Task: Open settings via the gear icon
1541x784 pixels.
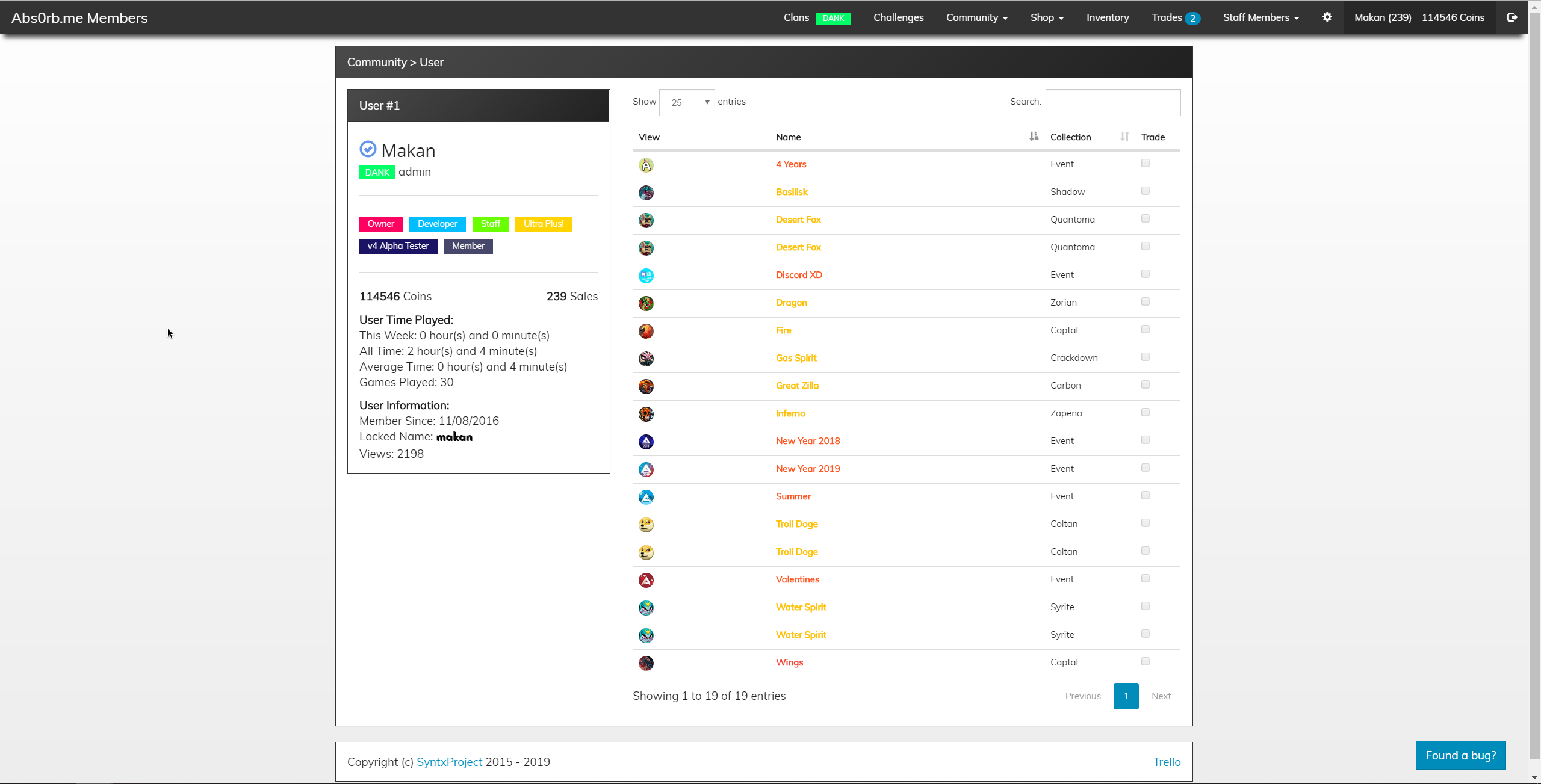Action: point(1327,17)
